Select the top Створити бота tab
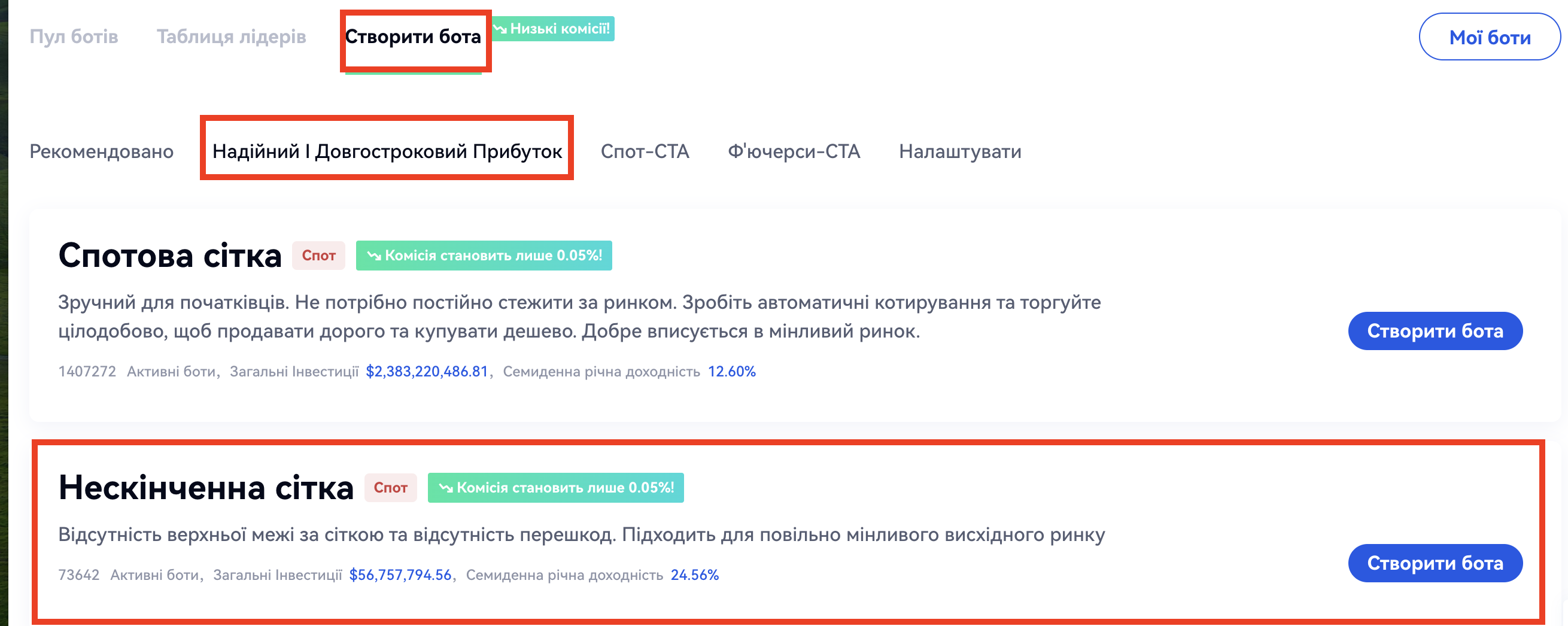This screenshot has height=626, width=1568. pos(413,37)
